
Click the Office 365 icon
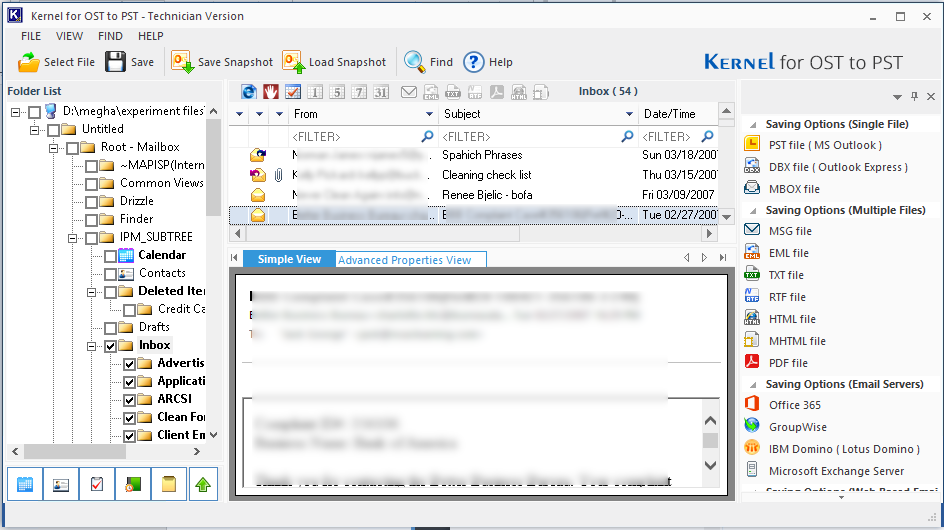pos(752,404)
